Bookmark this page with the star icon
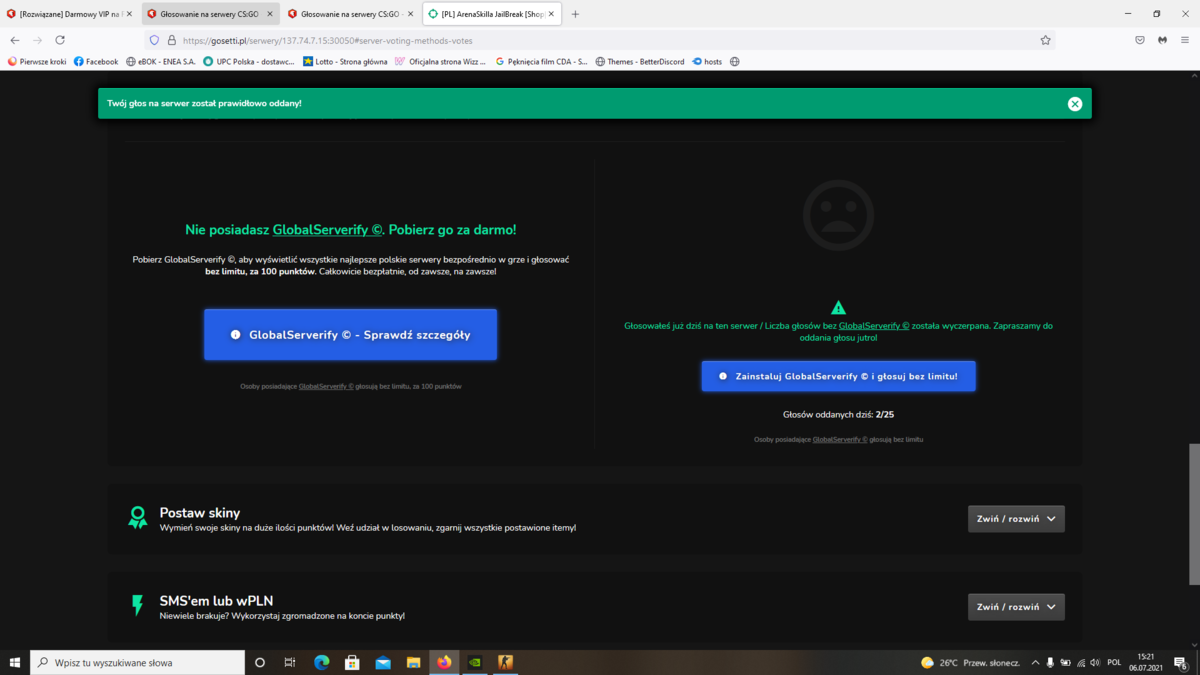 (x=1045, y=40)
